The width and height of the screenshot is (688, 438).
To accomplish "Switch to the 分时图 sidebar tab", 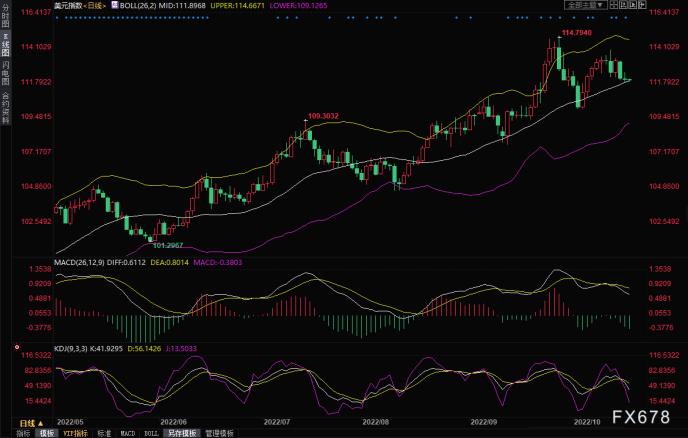I will tap(5, 16).
